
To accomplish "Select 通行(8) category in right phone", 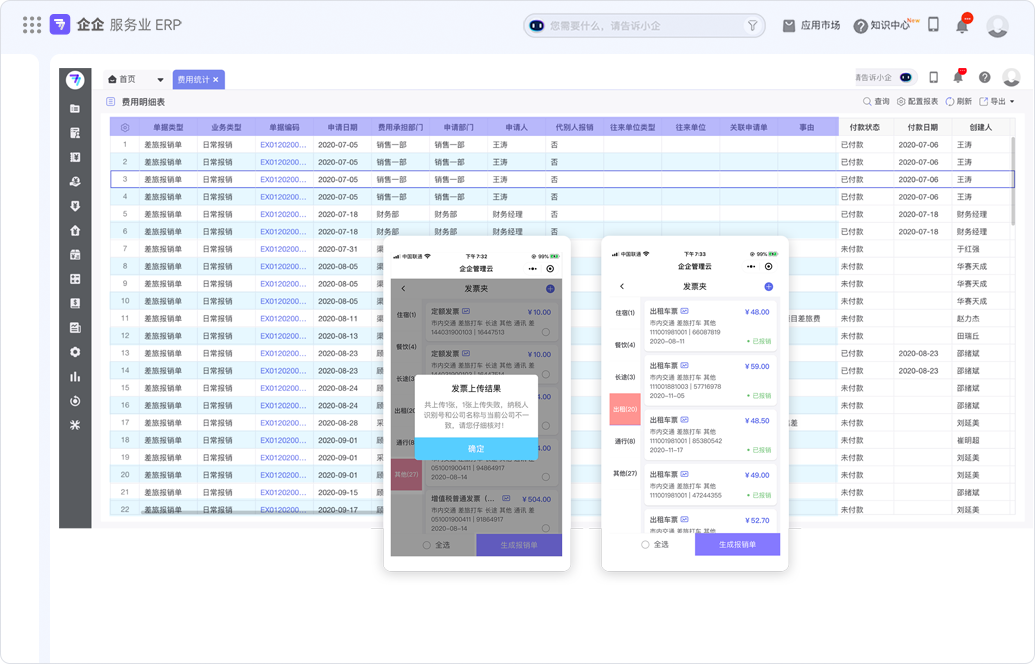I will click(x=624, y=441).
